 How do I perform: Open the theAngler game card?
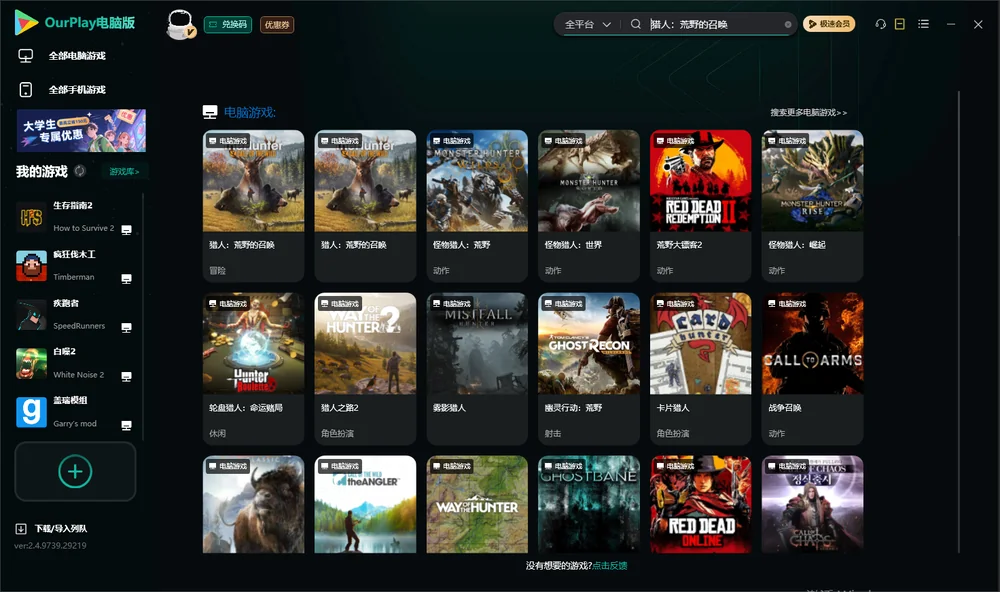point(365,504)
